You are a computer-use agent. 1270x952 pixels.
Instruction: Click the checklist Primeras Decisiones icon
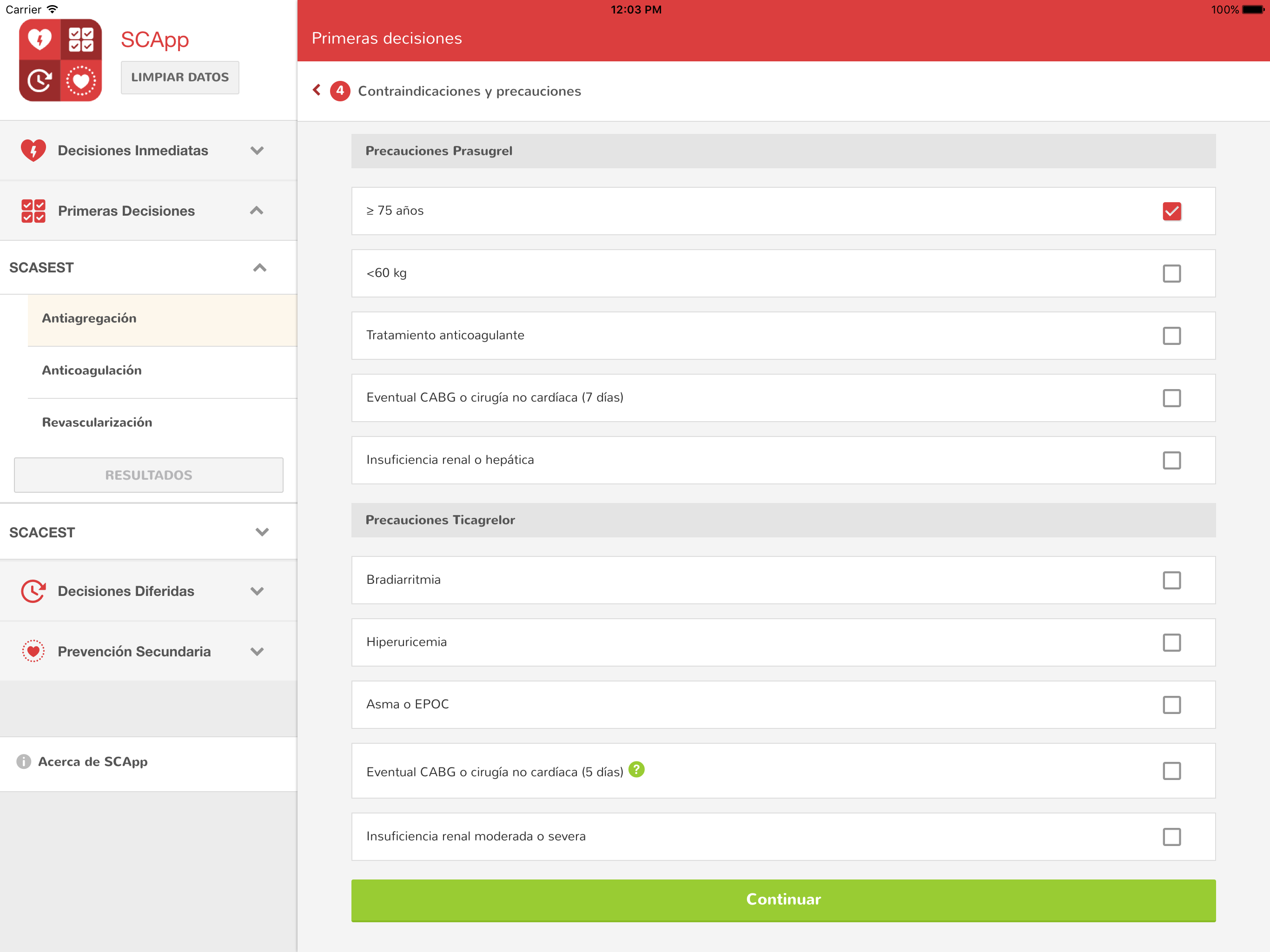point(33,211)
